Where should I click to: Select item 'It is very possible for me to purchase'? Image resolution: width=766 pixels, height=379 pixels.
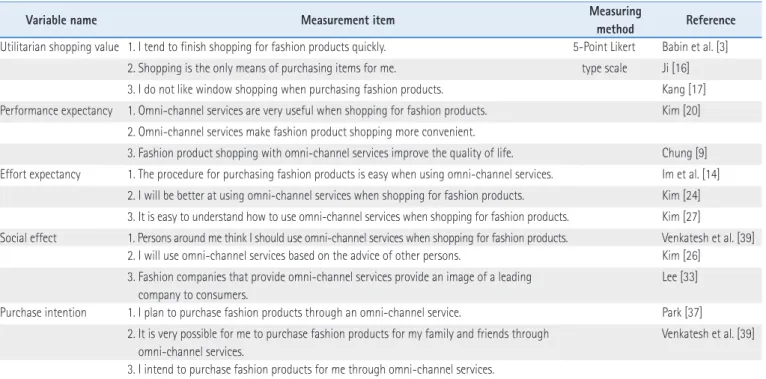[x=338, y=342]
